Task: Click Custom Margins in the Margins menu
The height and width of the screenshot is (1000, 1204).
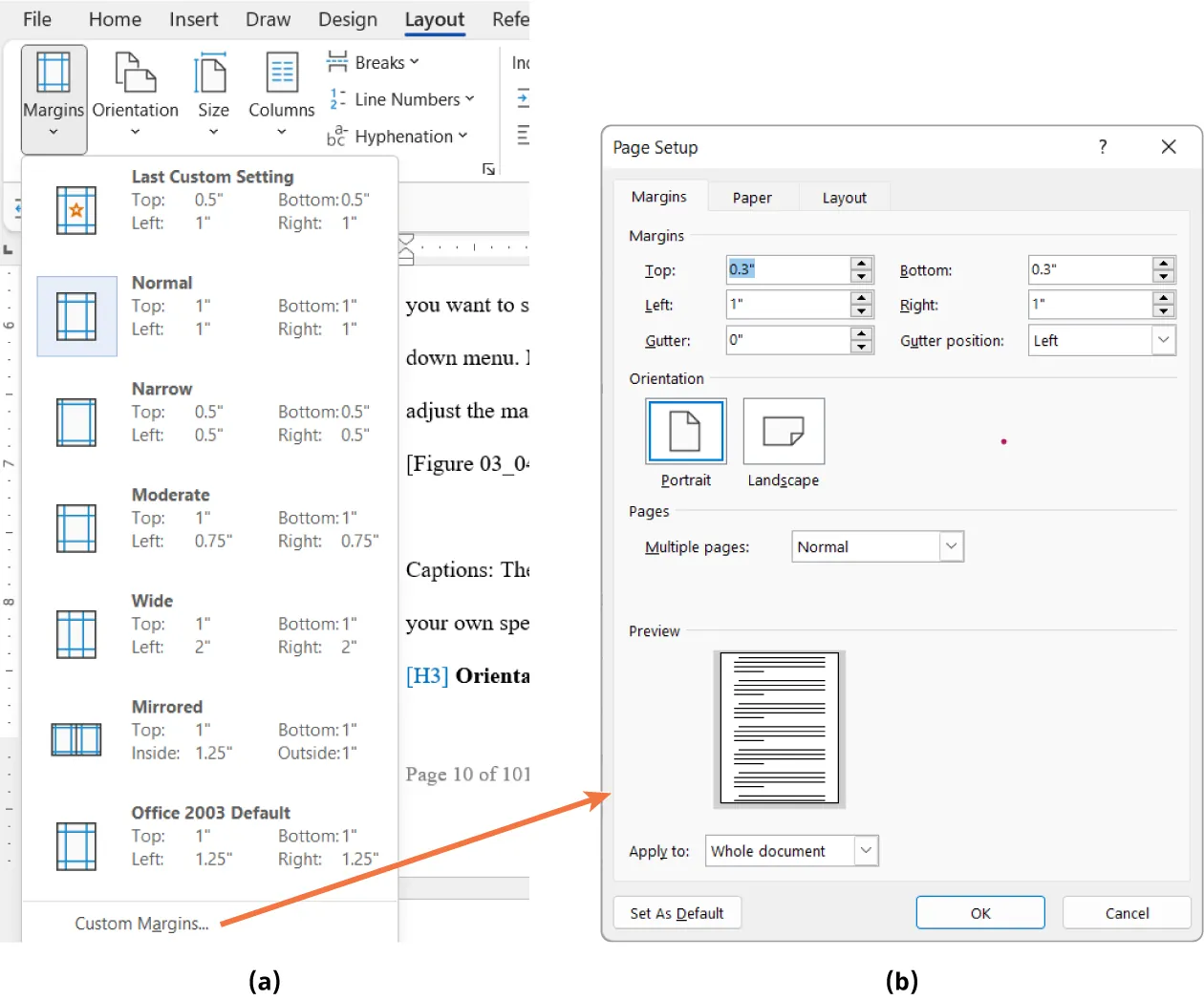Action: (141, 923)
